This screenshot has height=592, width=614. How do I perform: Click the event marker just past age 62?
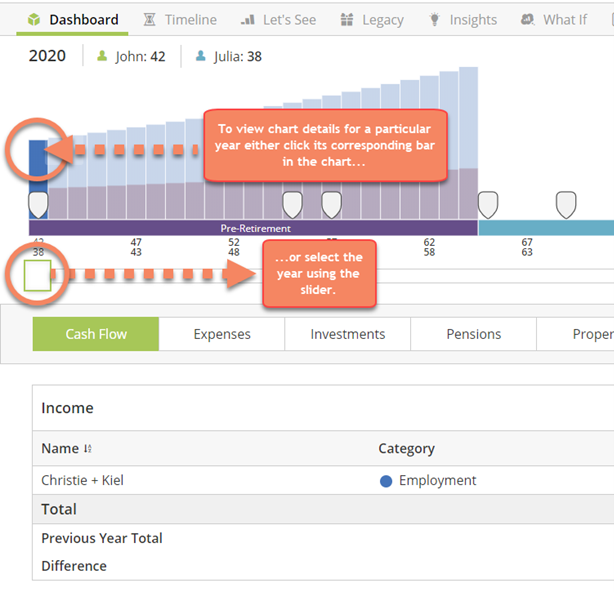click(x=488, y=204)
